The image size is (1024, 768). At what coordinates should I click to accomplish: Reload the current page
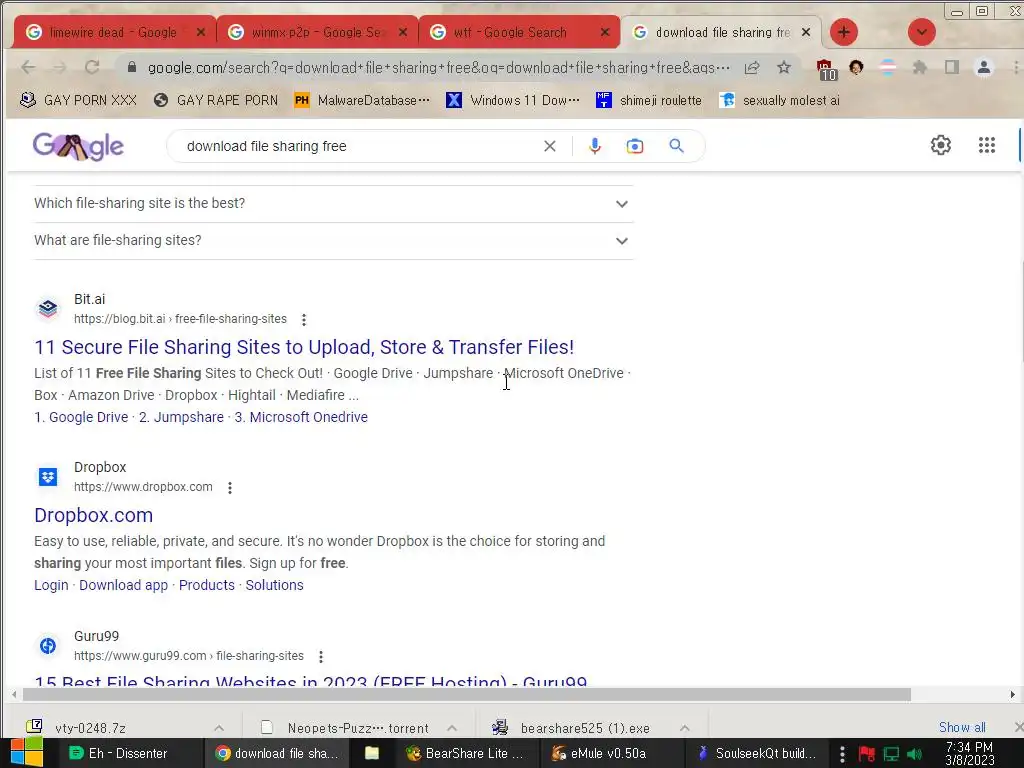click(92, 67)
